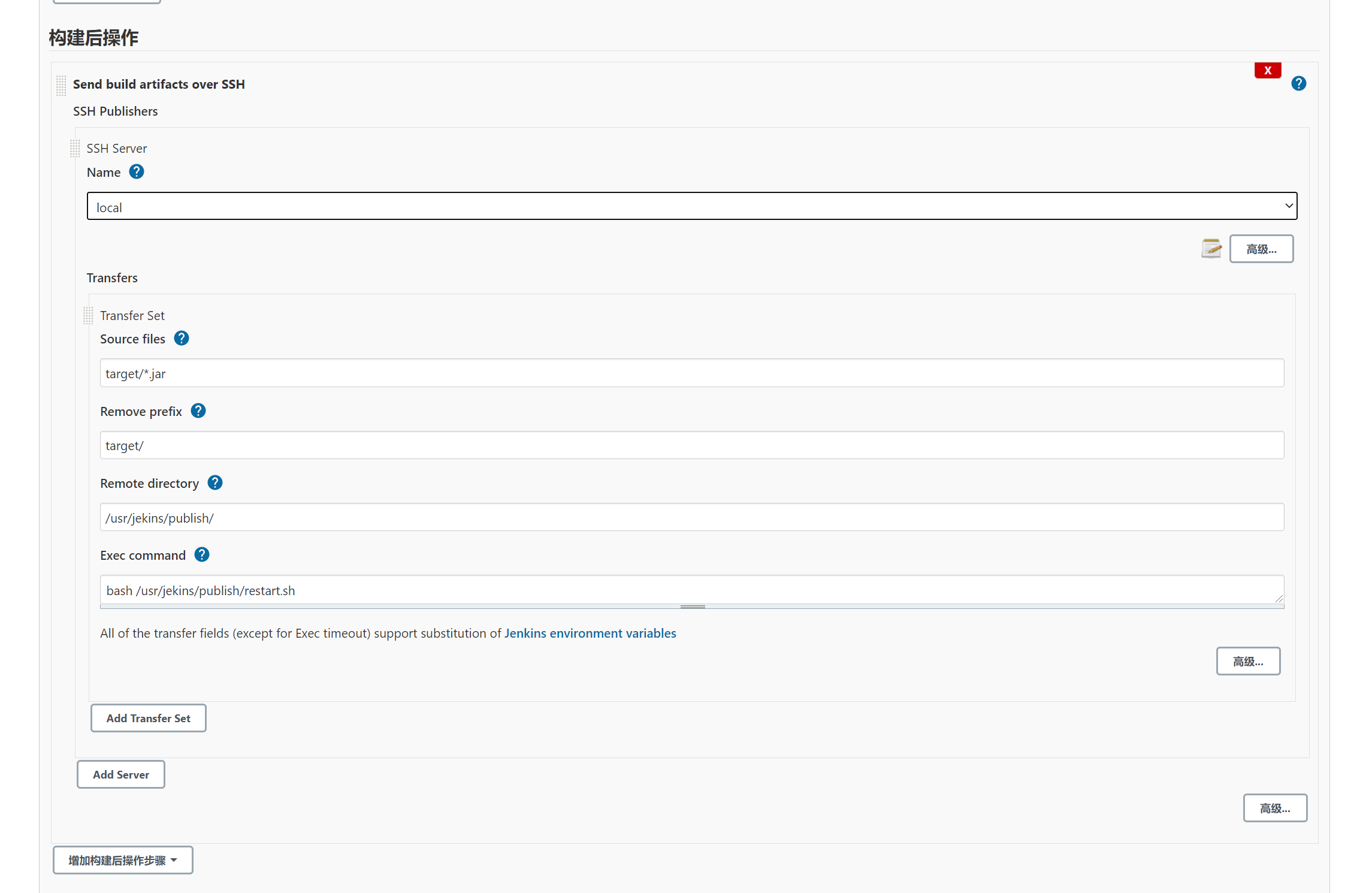Open Jenkins environment variables link
1372x893 pixels.
click(x=590, y=633)
